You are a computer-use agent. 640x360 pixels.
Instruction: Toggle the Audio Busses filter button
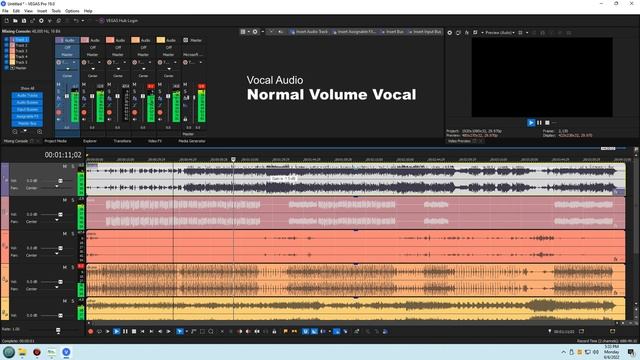[x=27, y=102]
